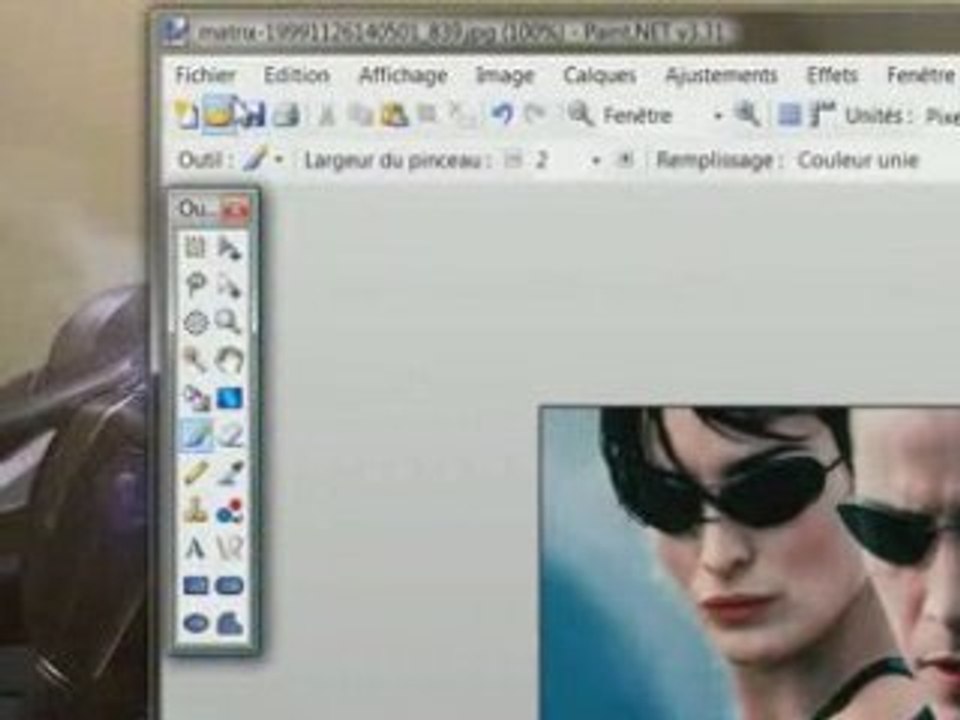This screenshot has height=720, width=960.
Task: Open the Fenêtre menu in menu bar
Action: 920,75
